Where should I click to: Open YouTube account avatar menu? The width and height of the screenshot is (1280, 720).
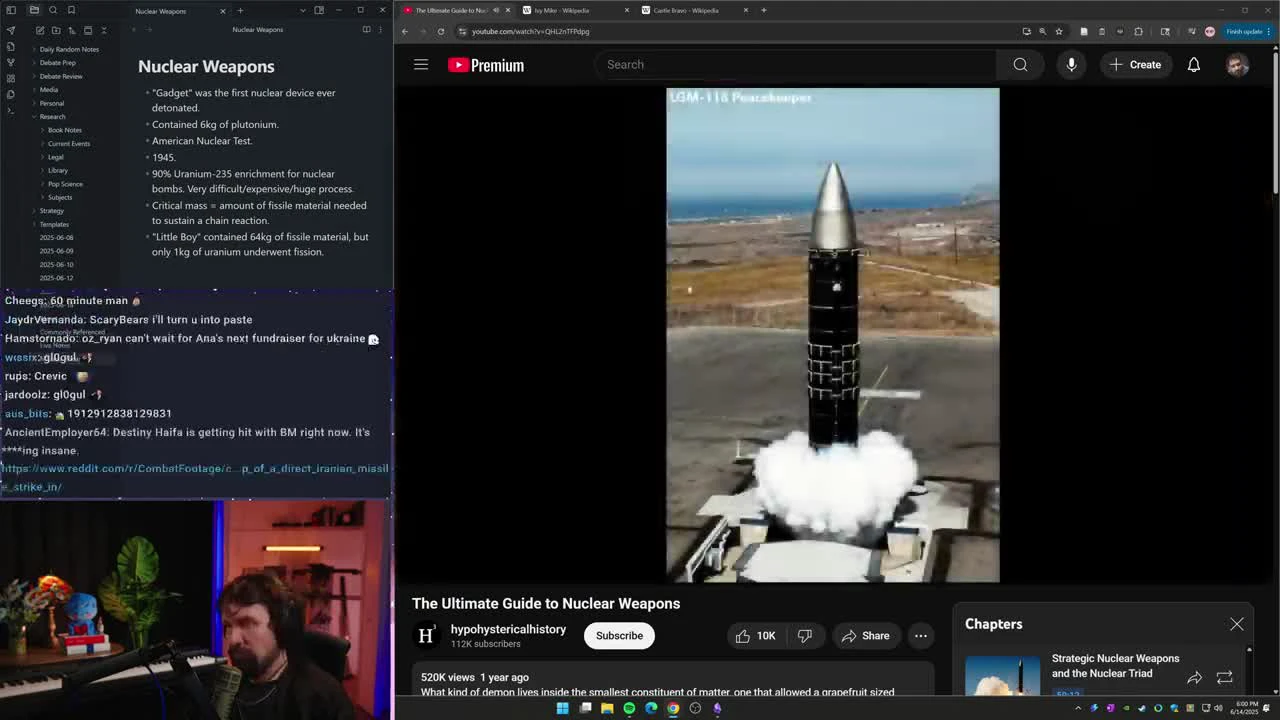(1238, 65)
